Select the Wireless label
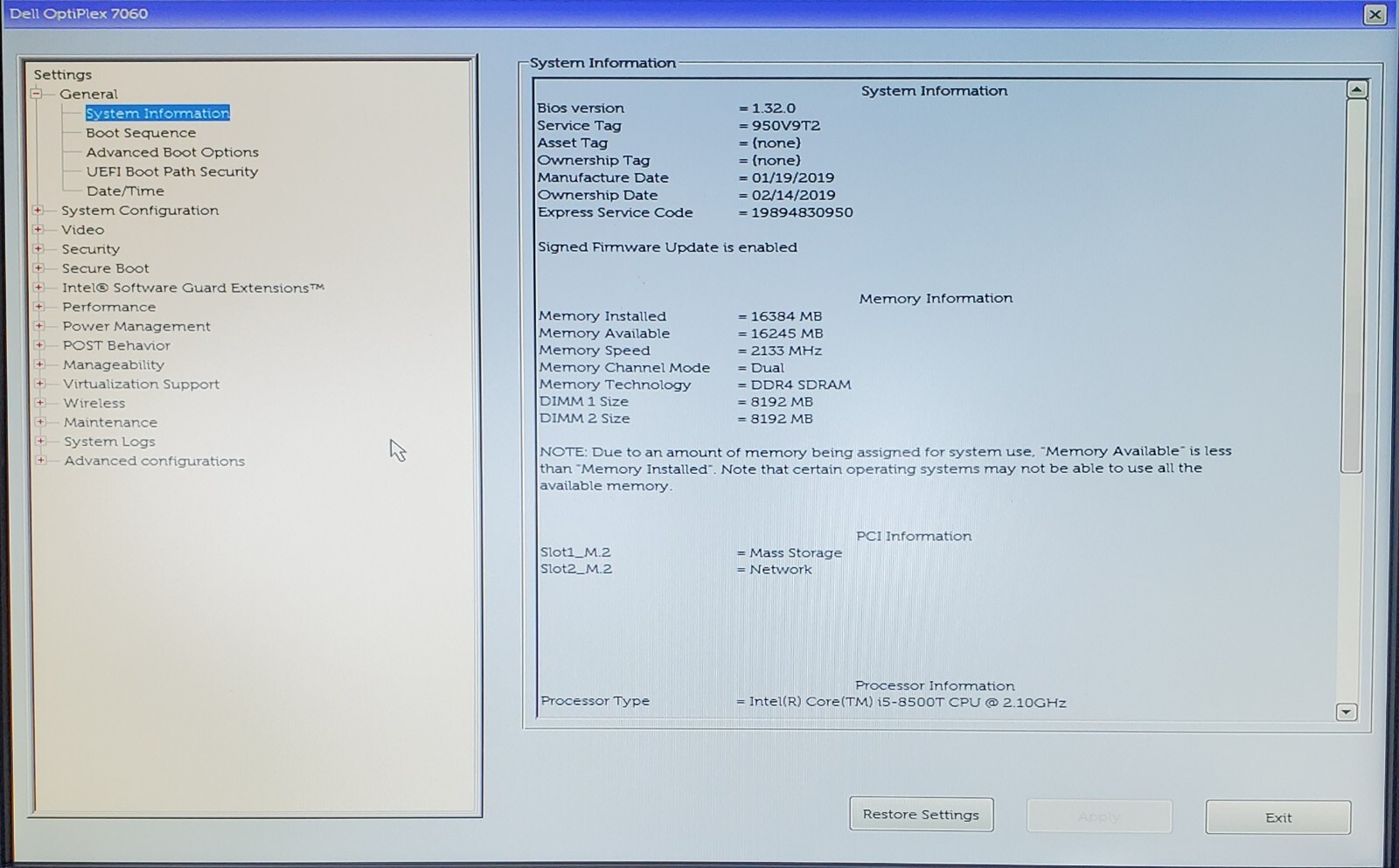This screenshot has height=868, width=1399. [x=94, y=403]
